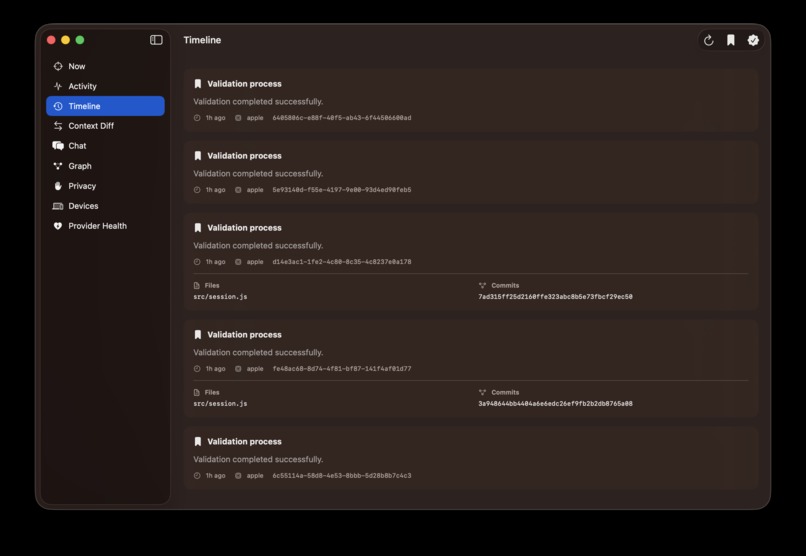
Task: Click the Files label in entry d14e3ac1
Action: click(212, 285)
